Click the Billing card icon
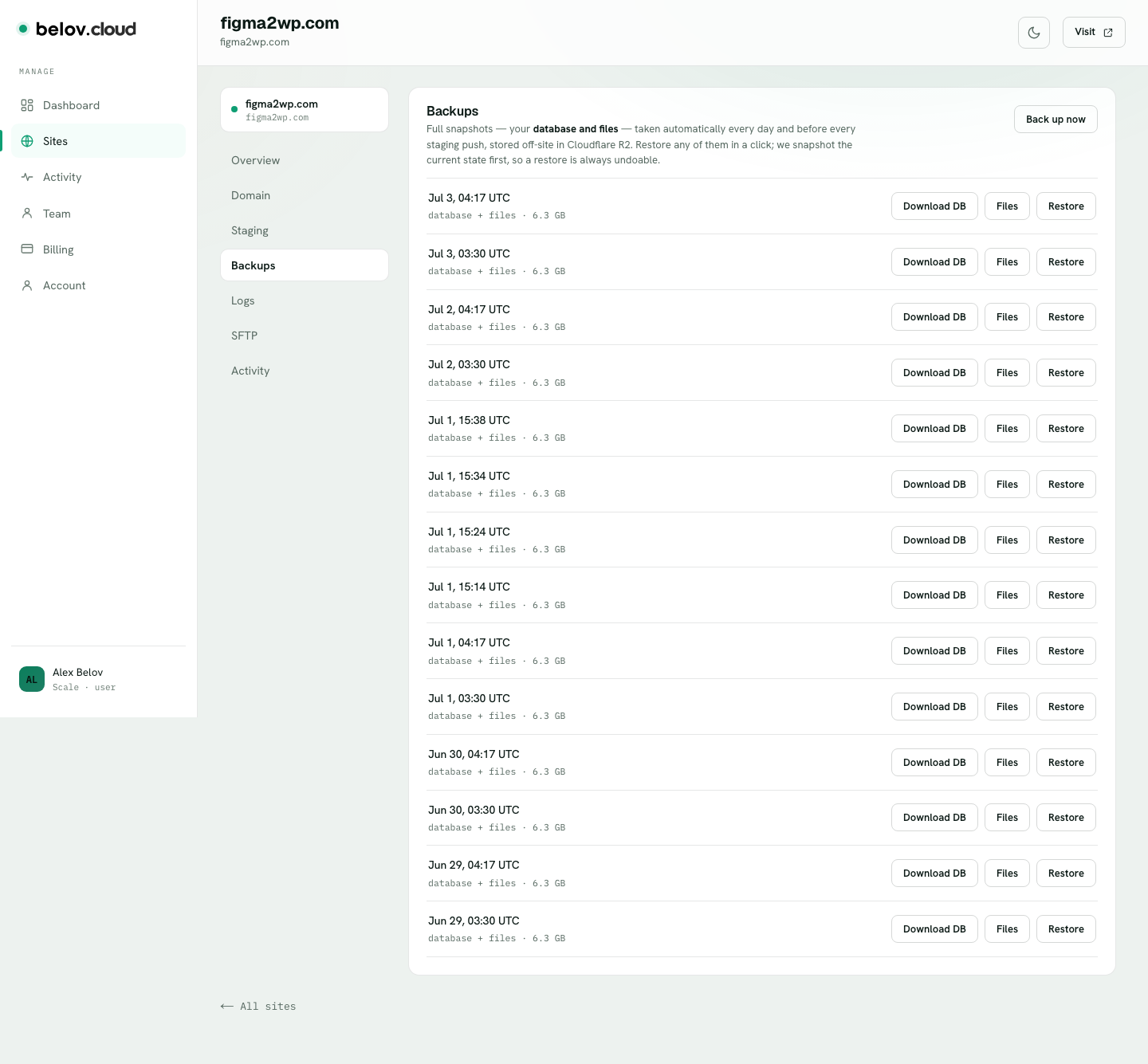The width and height of the screenshot is (1148, 1064). (27, 249)
